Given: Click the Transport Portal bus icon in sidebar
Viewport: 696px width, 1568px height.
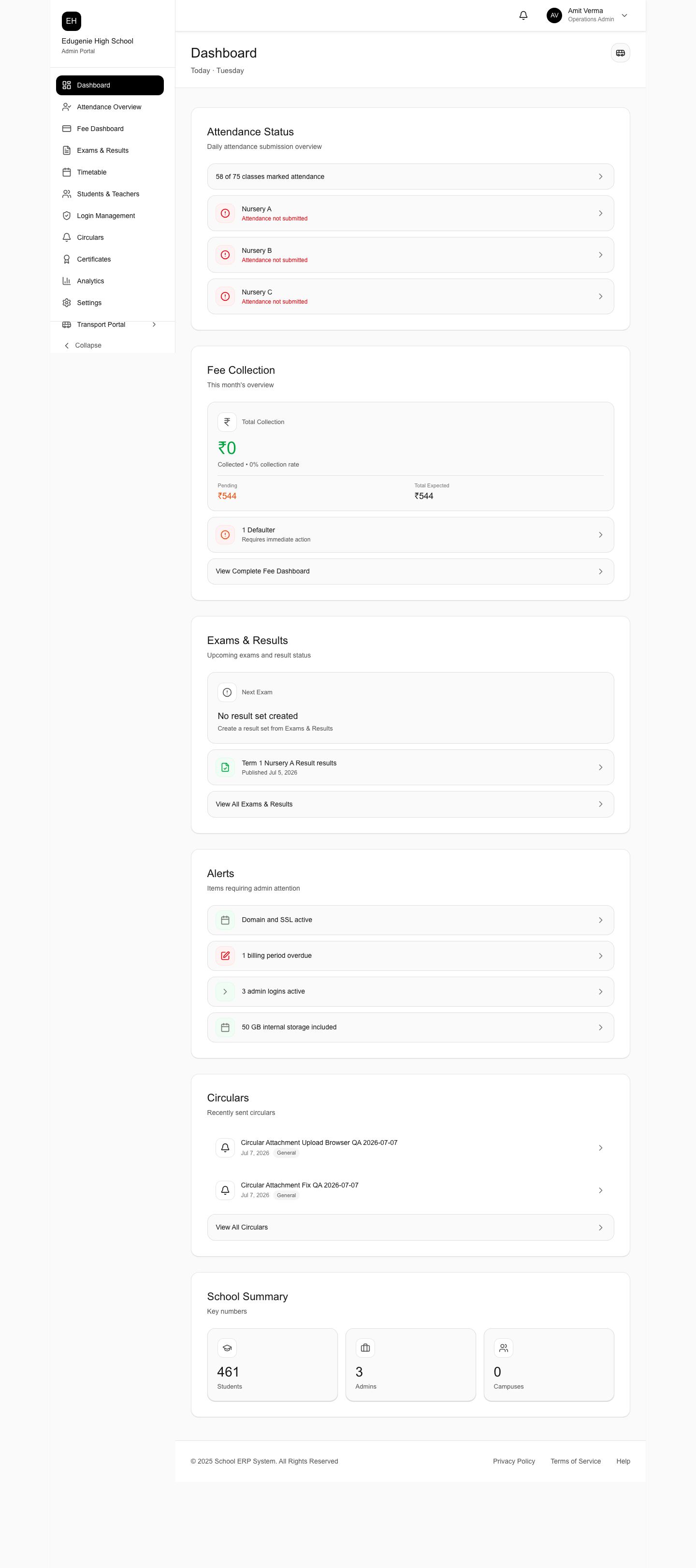Looking at the screenshot, I should click(x=67, y=324).
